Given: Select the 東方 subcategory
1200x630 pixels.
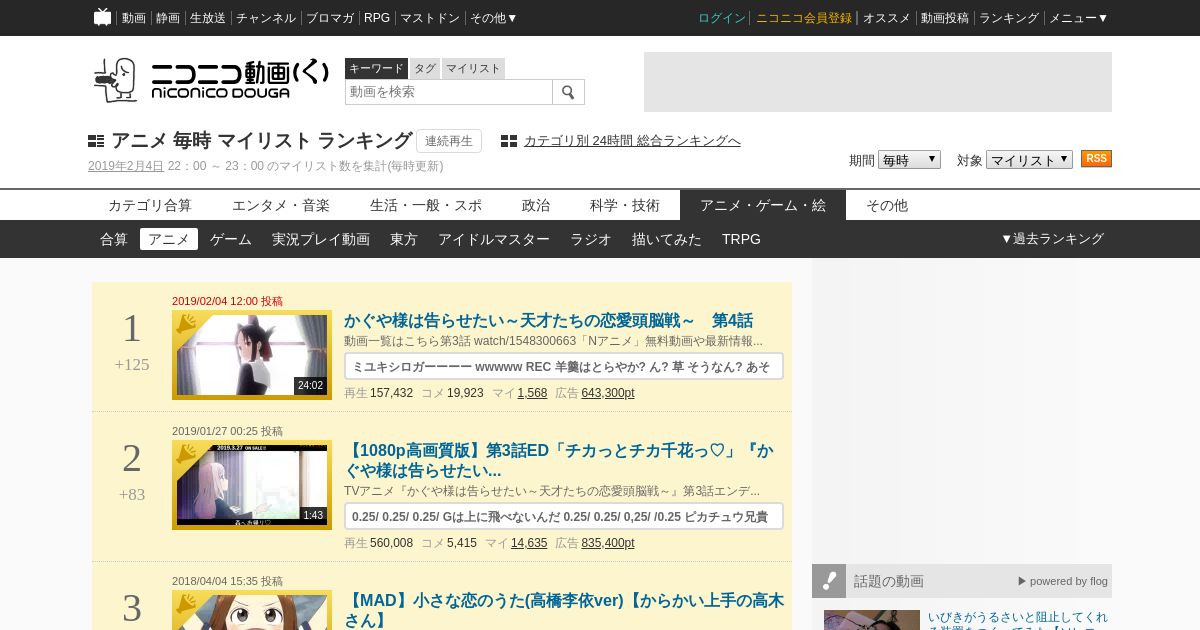Looking at the screenshot, I should tap(404, 239).
